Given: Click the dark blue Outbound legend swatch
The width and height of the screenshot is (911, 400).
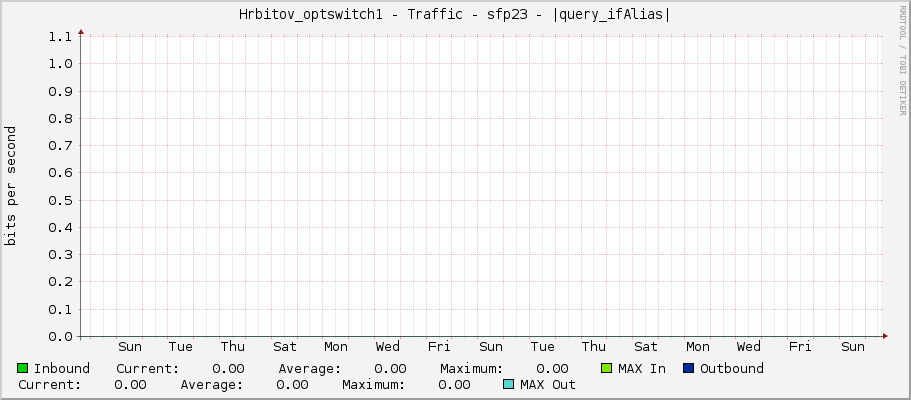Looking at the screenshot, I should [x=688, y=368].
